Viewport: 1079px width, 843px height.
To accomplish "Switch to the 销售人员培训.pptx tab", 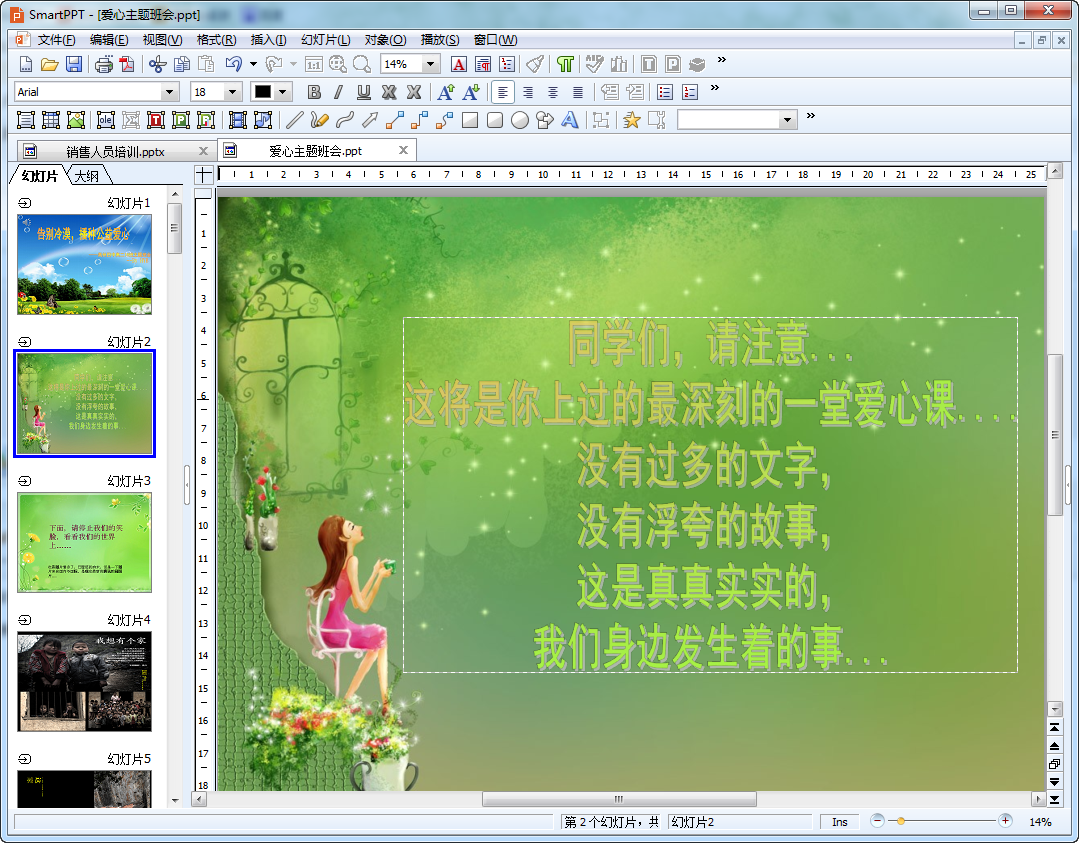I will click(x=115, y=152).
